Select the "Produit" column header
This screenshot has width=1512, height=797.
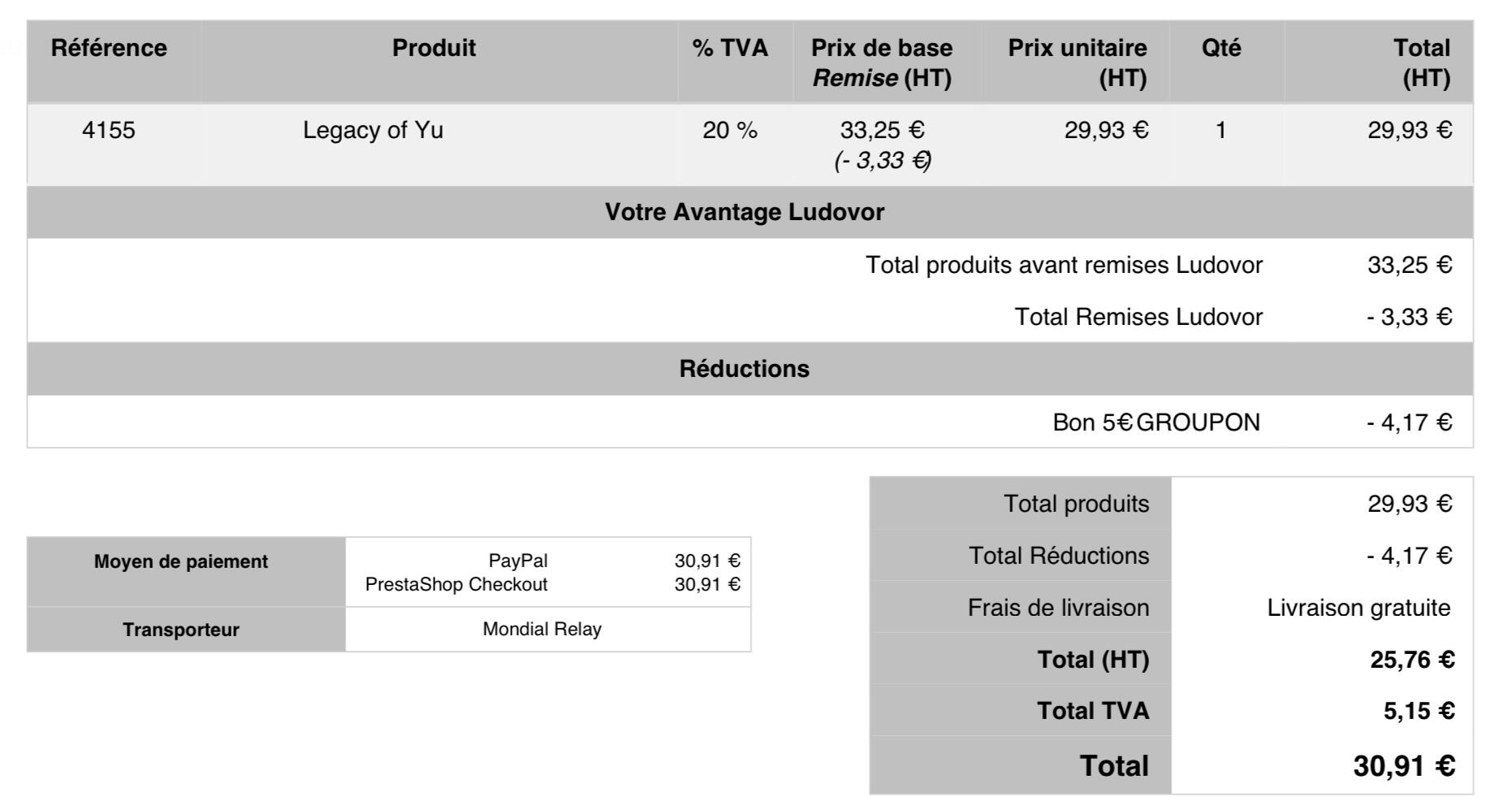click(434, 49)
